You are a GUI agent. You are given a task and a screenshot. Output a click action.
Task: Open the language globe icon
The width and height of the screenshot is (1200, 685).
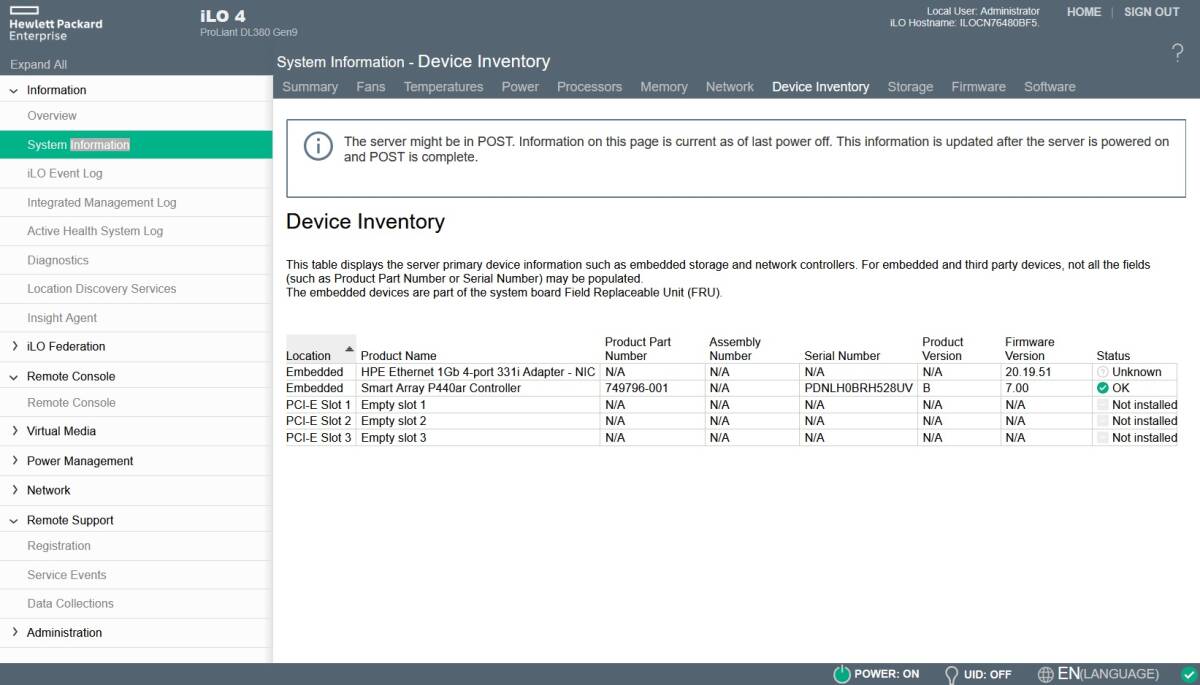coord(1046,674)
